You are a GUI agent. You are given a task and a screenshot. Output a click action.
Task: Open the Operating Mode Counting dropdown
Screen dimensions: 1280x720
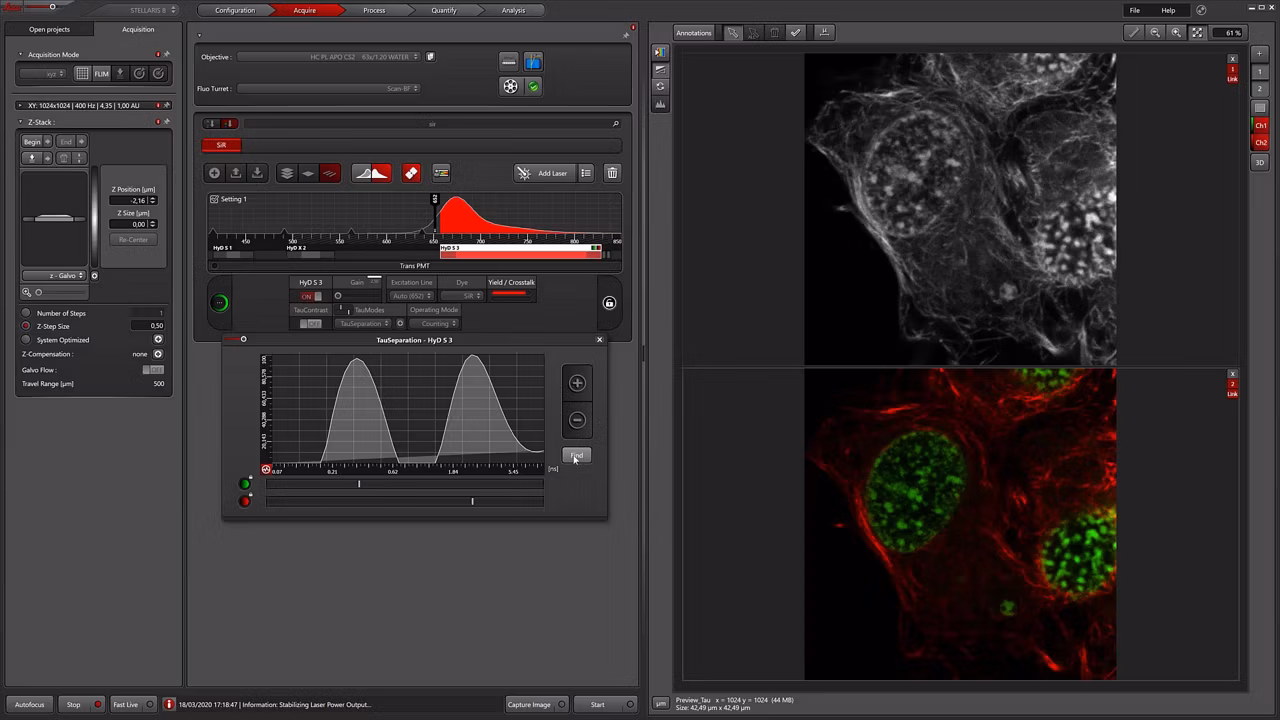pyautogui.click(x=434, y=324)
